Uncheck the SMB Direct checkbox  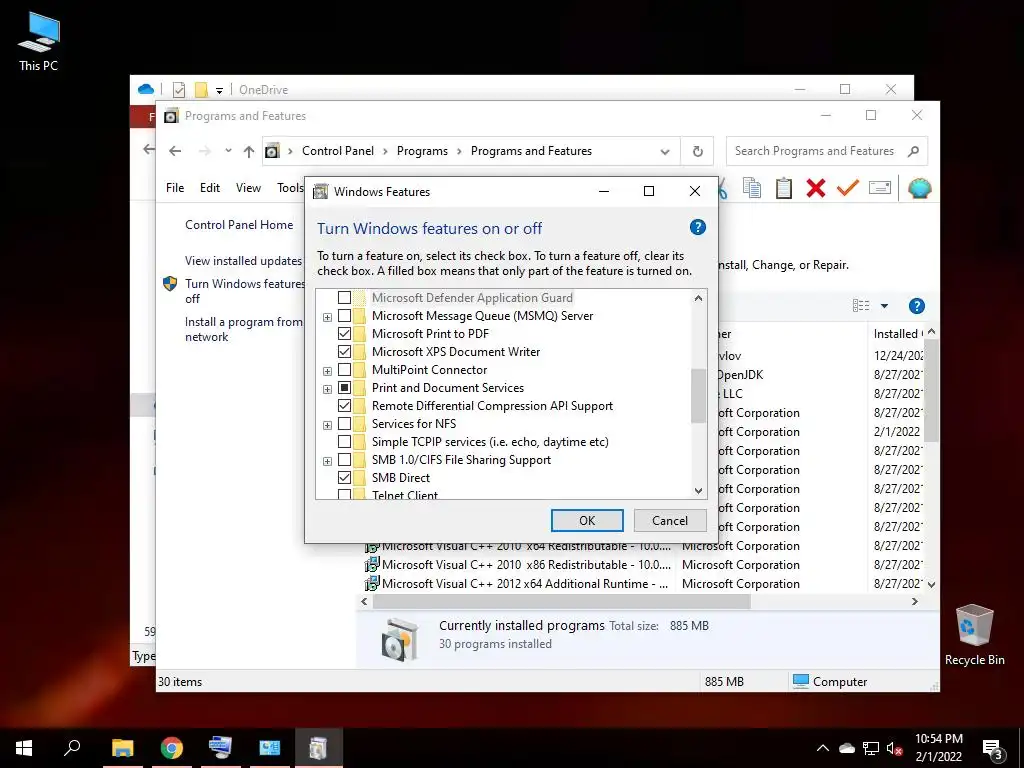pos(344,478)
